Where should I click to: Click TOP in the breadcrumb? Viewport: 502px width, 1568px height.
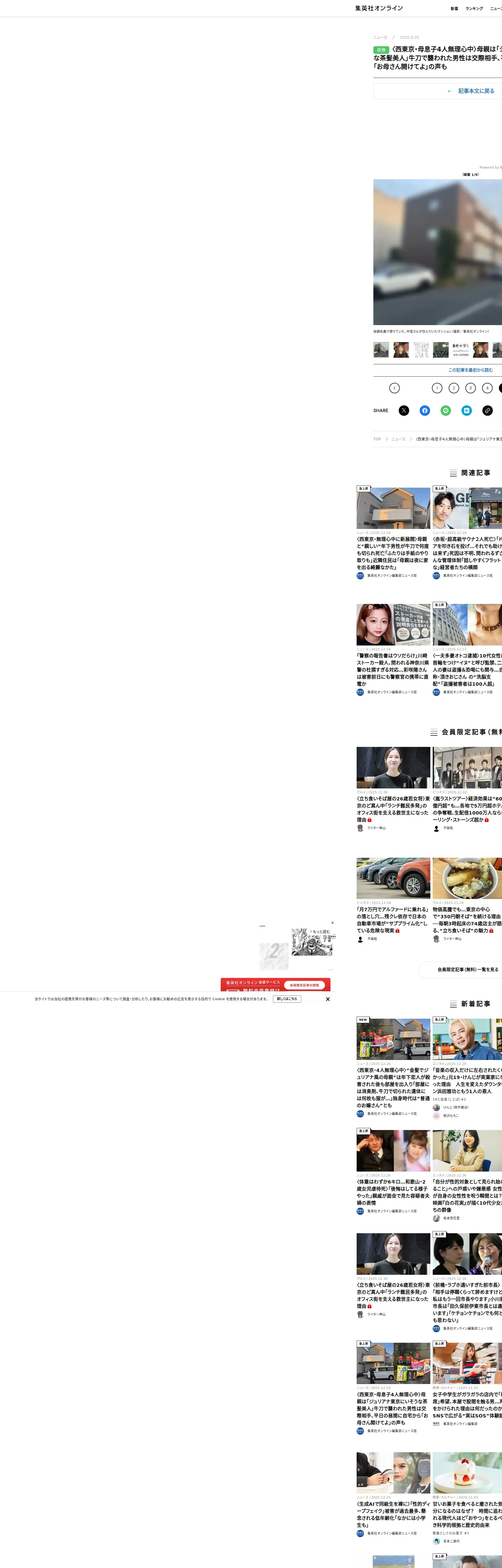(377, 439)
